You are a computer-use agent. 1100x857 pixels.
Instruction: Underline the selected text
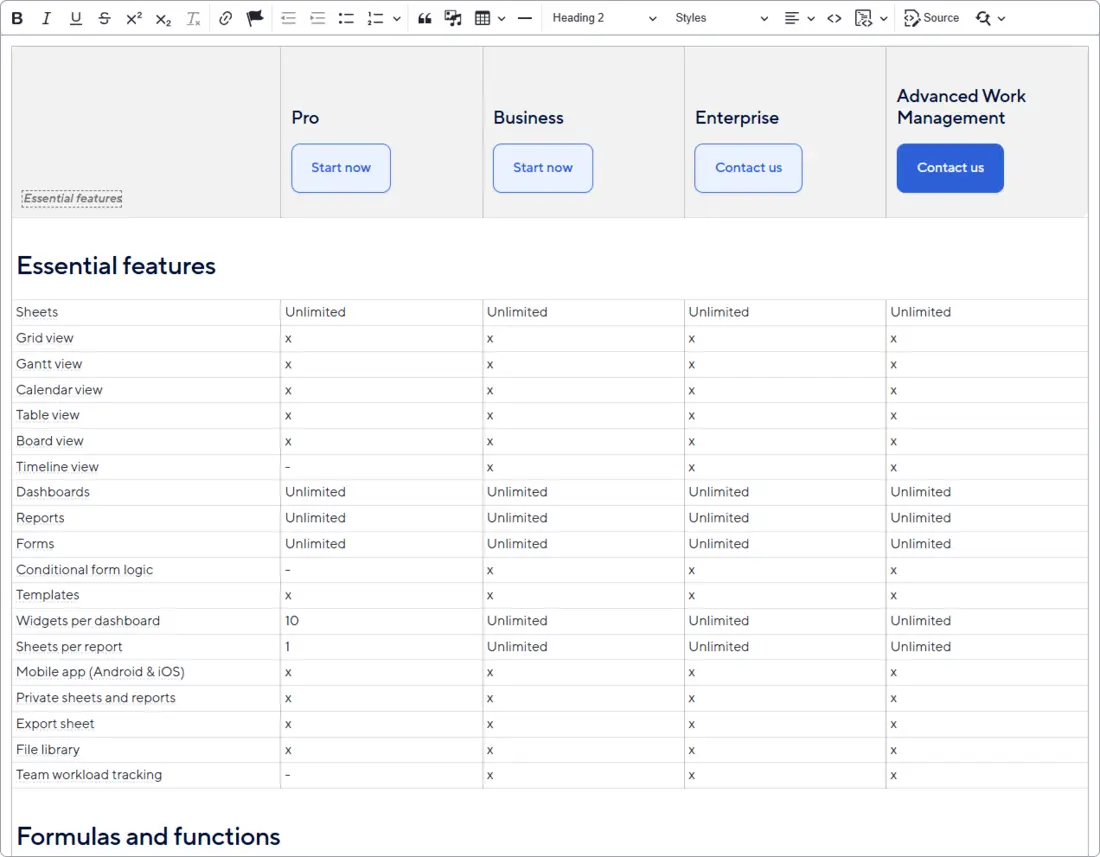tap(75, 17)
